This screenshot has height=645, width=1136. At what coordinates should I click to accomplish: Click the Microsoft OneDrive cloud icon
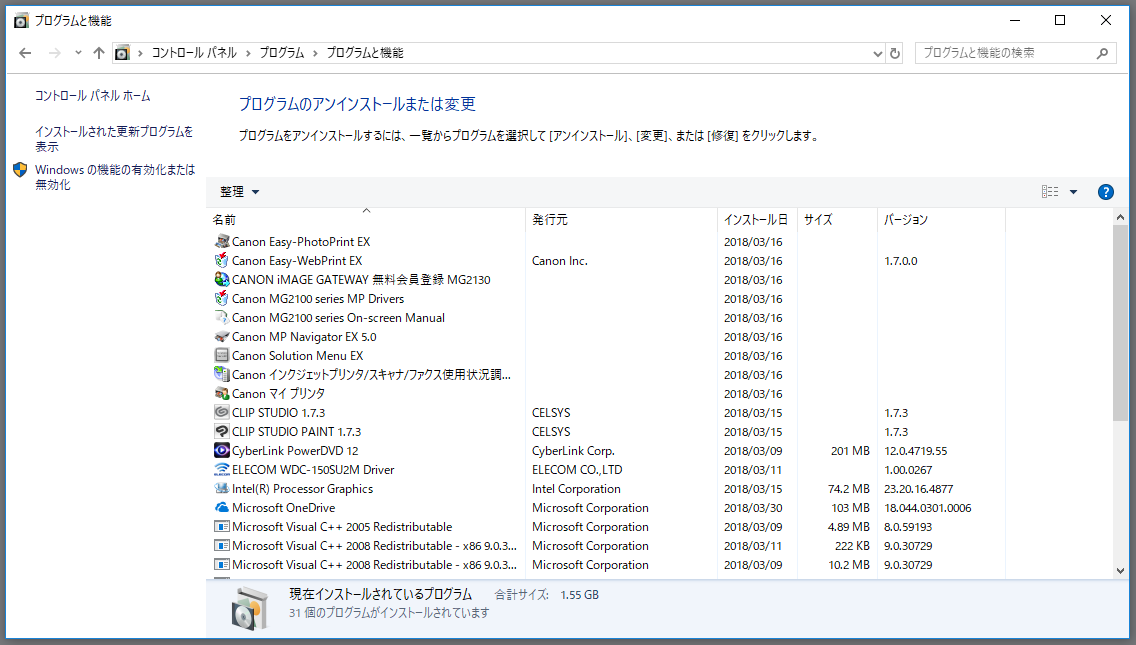pyautogui.click(x=222, y=508)
